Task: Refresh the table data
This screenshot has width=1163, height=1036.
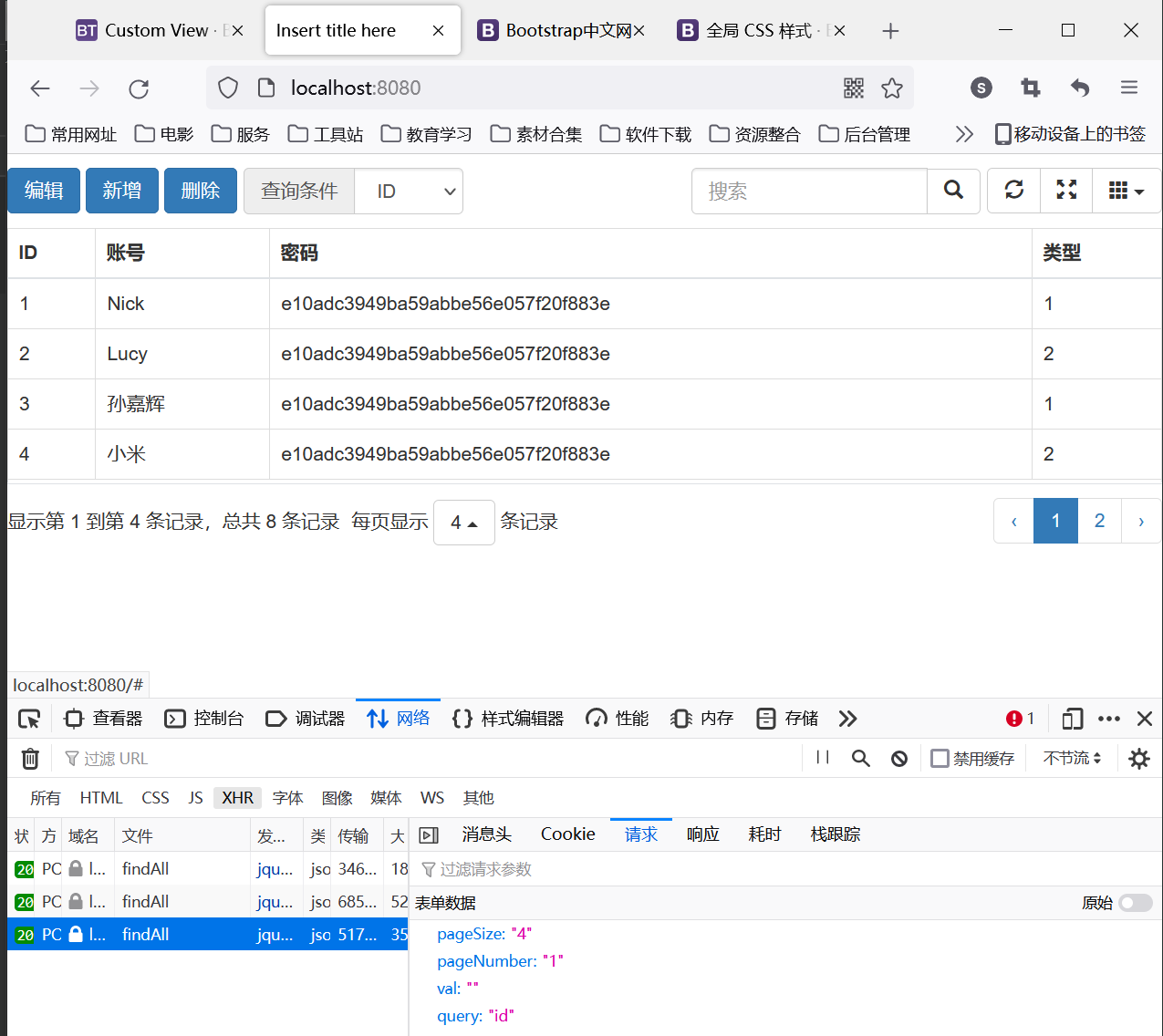Action: [x=1013, y=191]
